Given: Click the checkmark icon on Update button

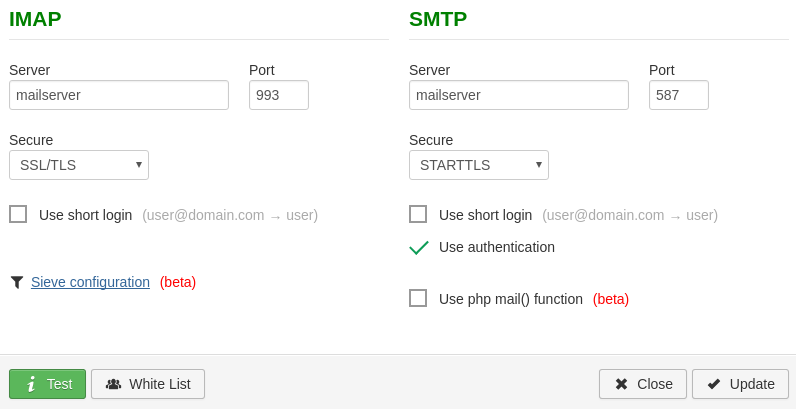Looking at the screenshot, I should click(714, 384).
